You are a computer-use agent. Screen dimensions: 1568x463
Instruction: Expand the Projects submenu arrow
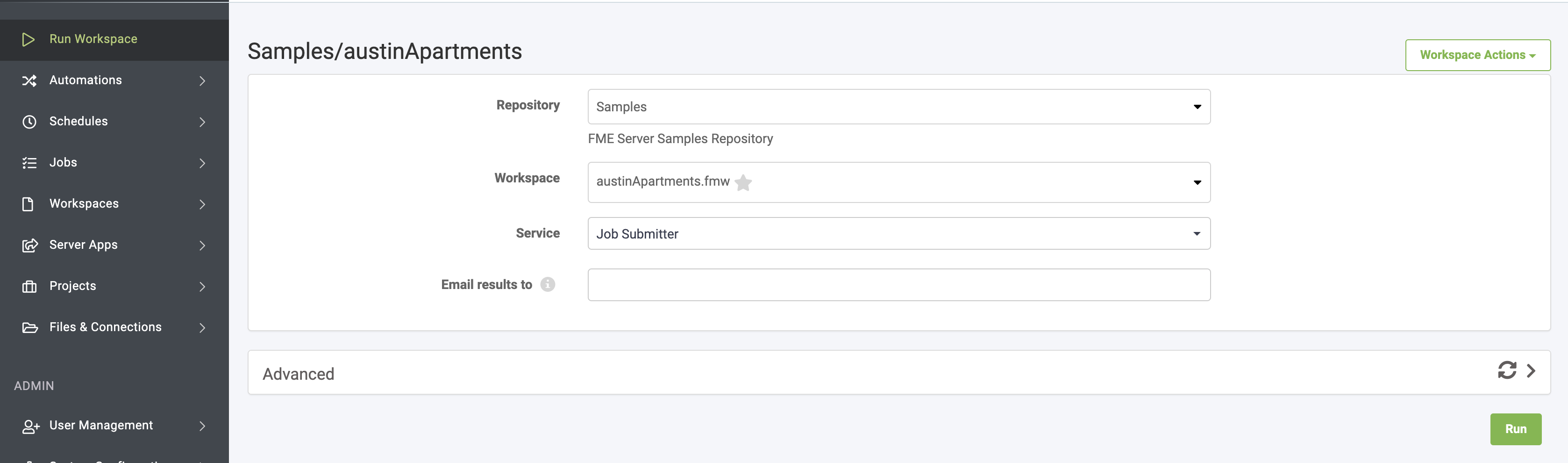(x=202, y=286)
